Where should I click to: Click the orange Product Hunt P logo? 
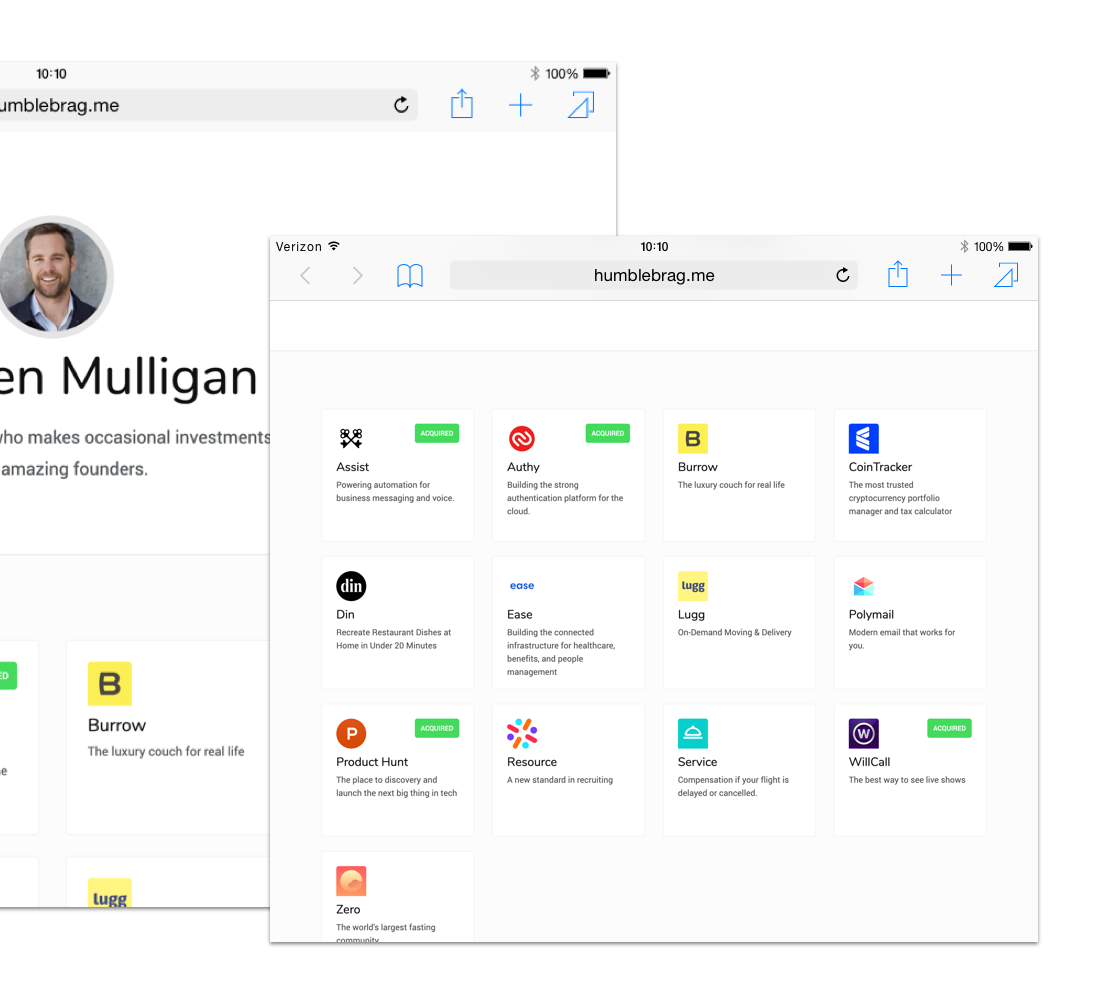351,733
